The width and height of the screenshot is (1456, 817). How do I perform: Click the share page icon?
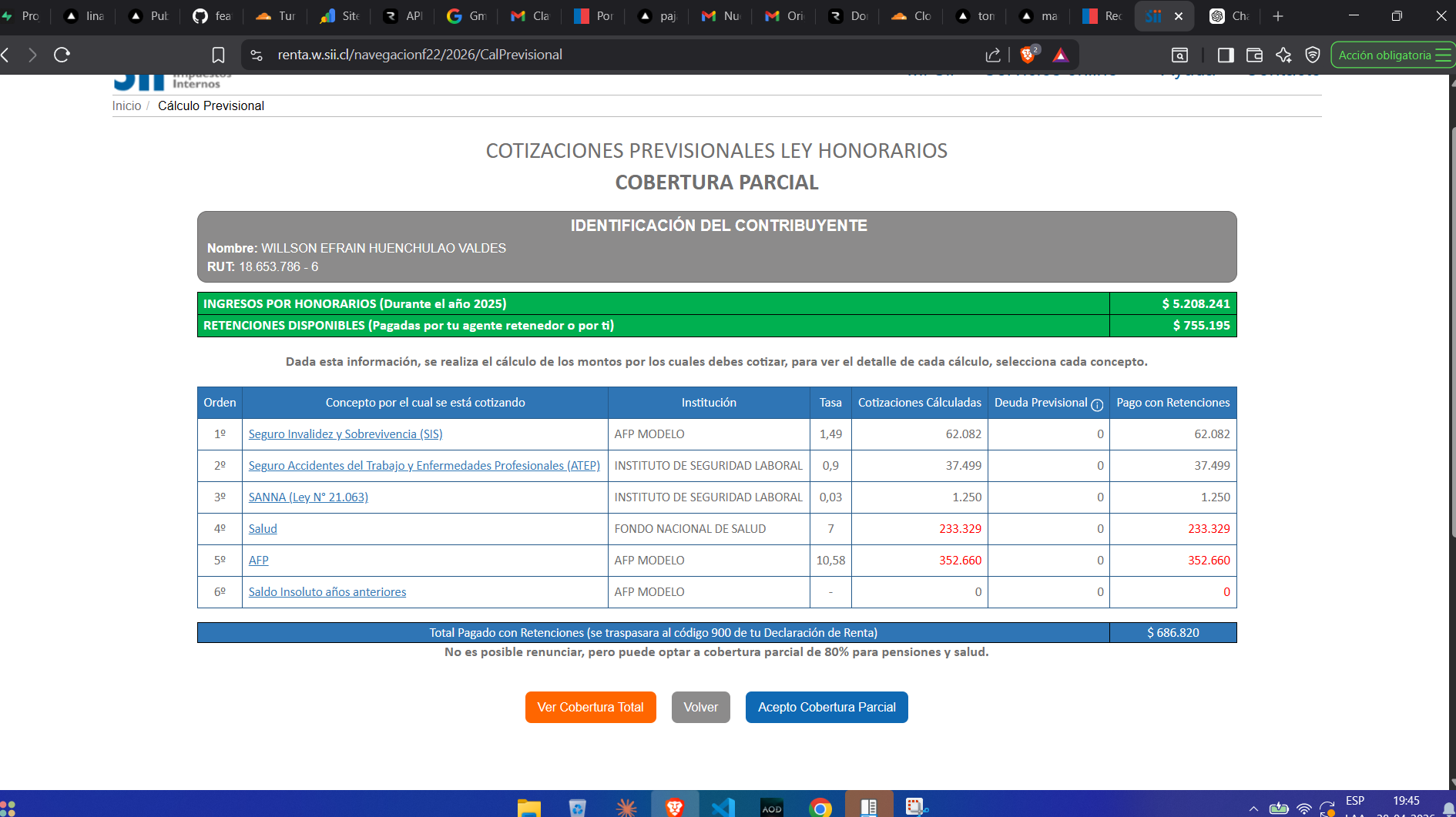pos(993,55)
